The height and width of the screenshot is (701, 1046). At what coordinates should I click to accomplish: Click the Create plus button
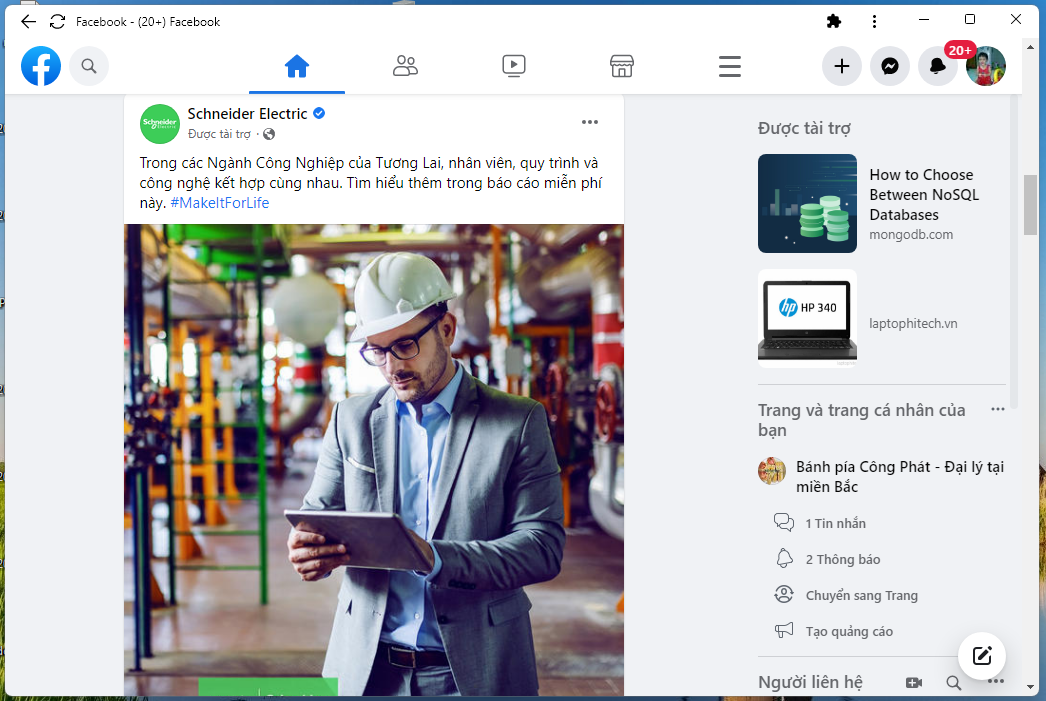point(842,66)
